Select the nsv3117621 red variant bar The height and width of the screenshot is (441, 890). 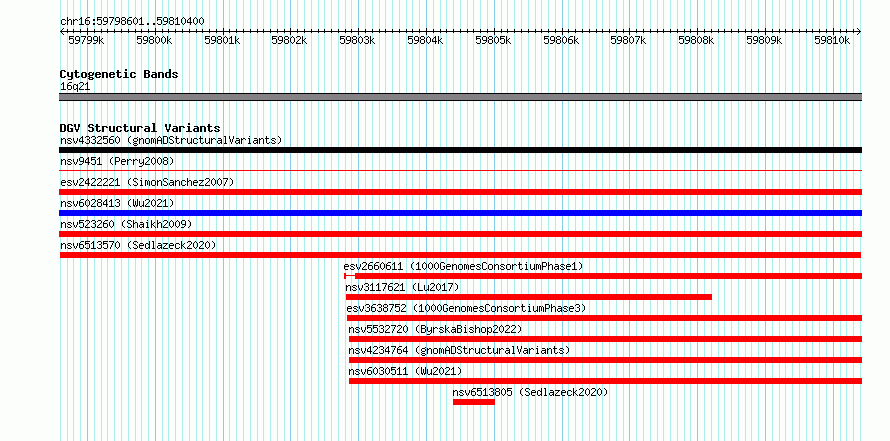coord(528,297)
